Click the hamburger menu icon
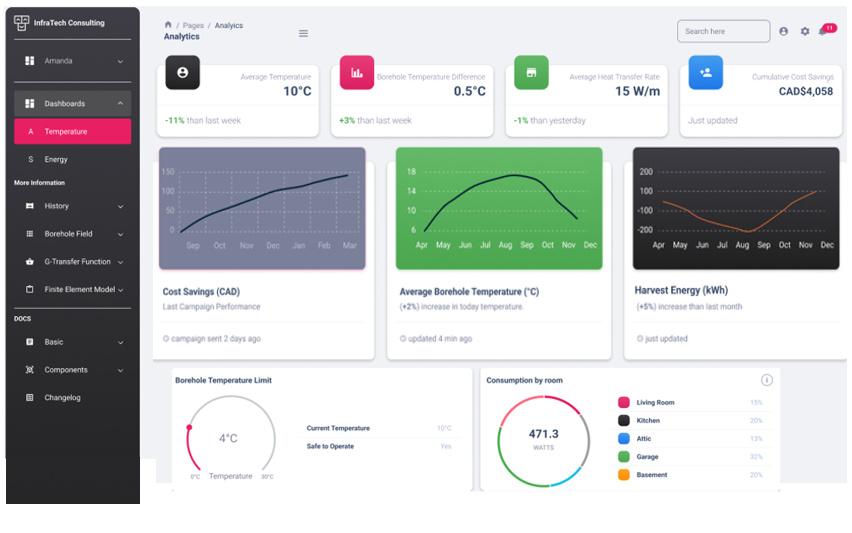Viewport: 852px width, 533px height. click(x=303, y=33)
